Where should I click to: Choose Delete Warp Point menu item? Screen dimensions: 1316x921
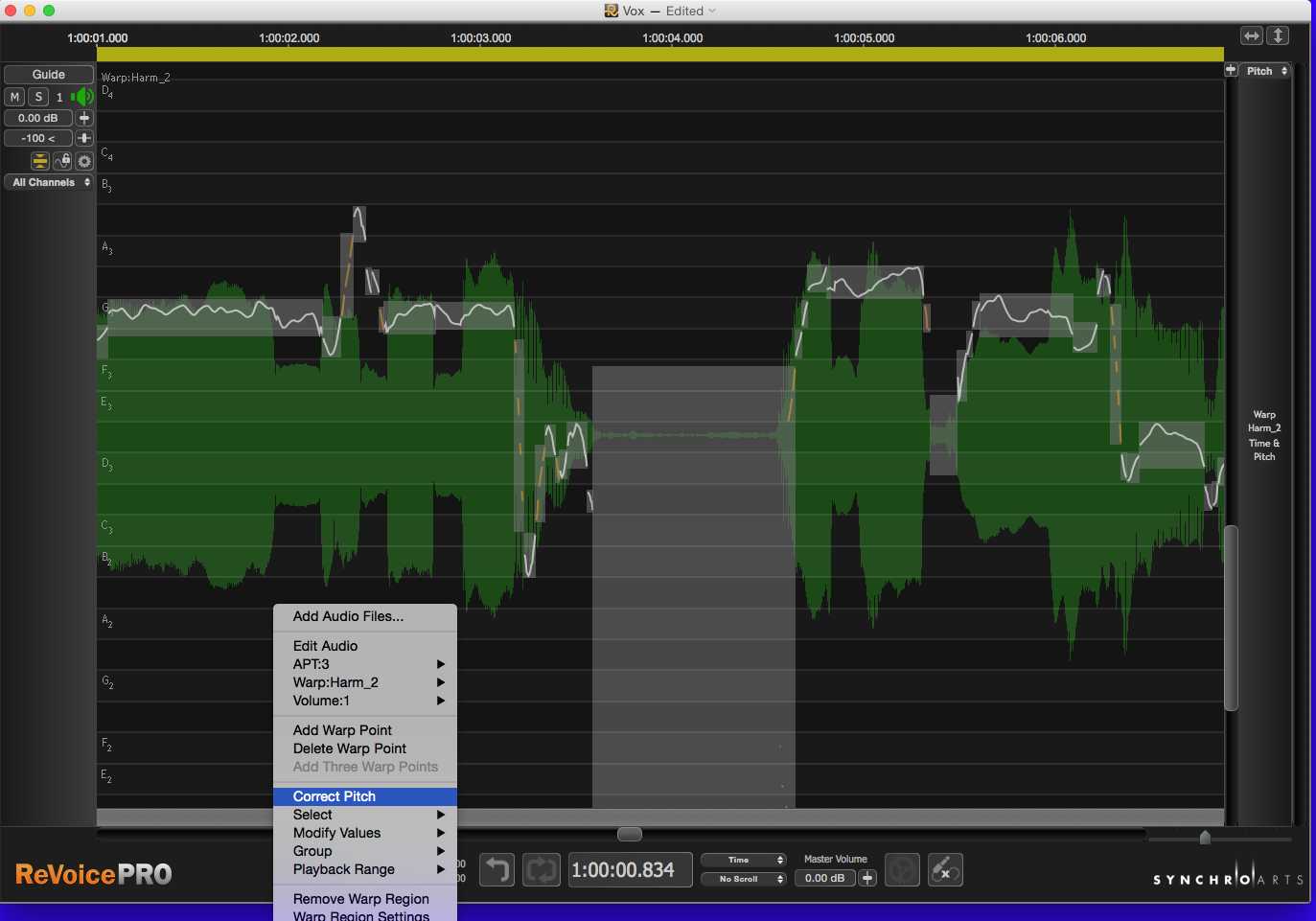click(x=365, y=748)
